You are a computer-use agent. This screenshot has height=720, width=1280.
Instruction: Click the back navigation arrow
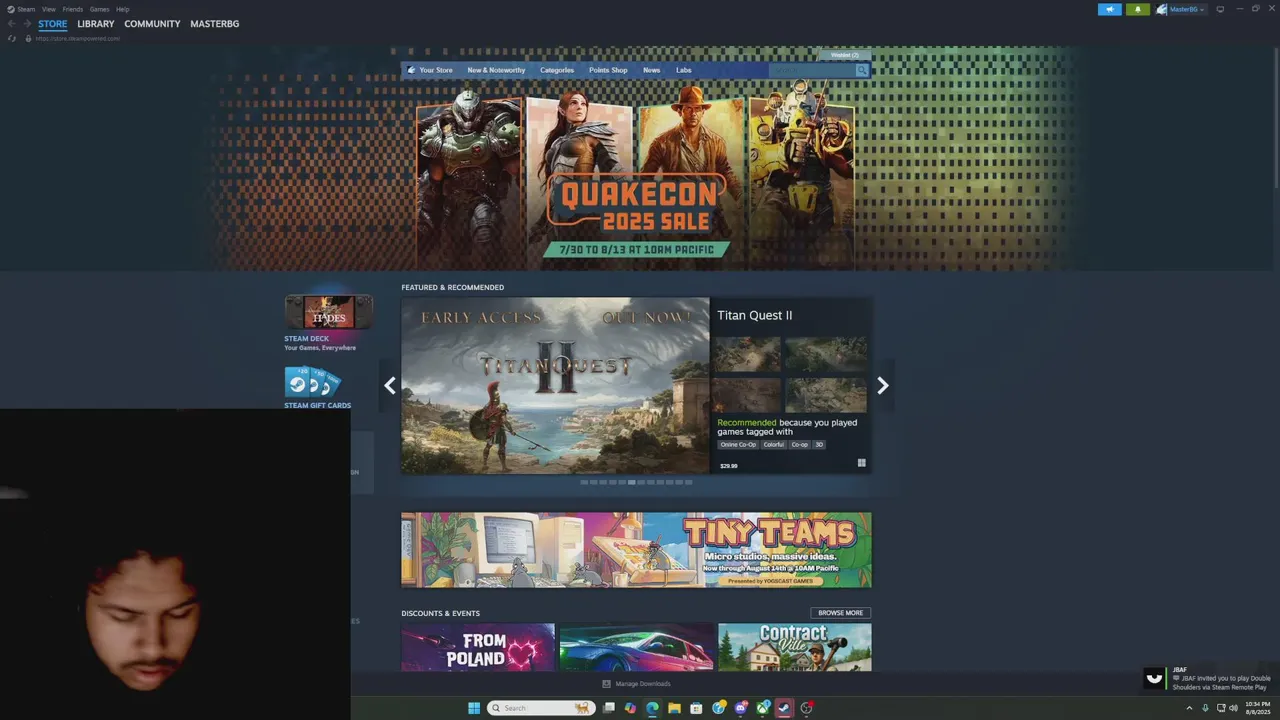click(x=12, y=24)
